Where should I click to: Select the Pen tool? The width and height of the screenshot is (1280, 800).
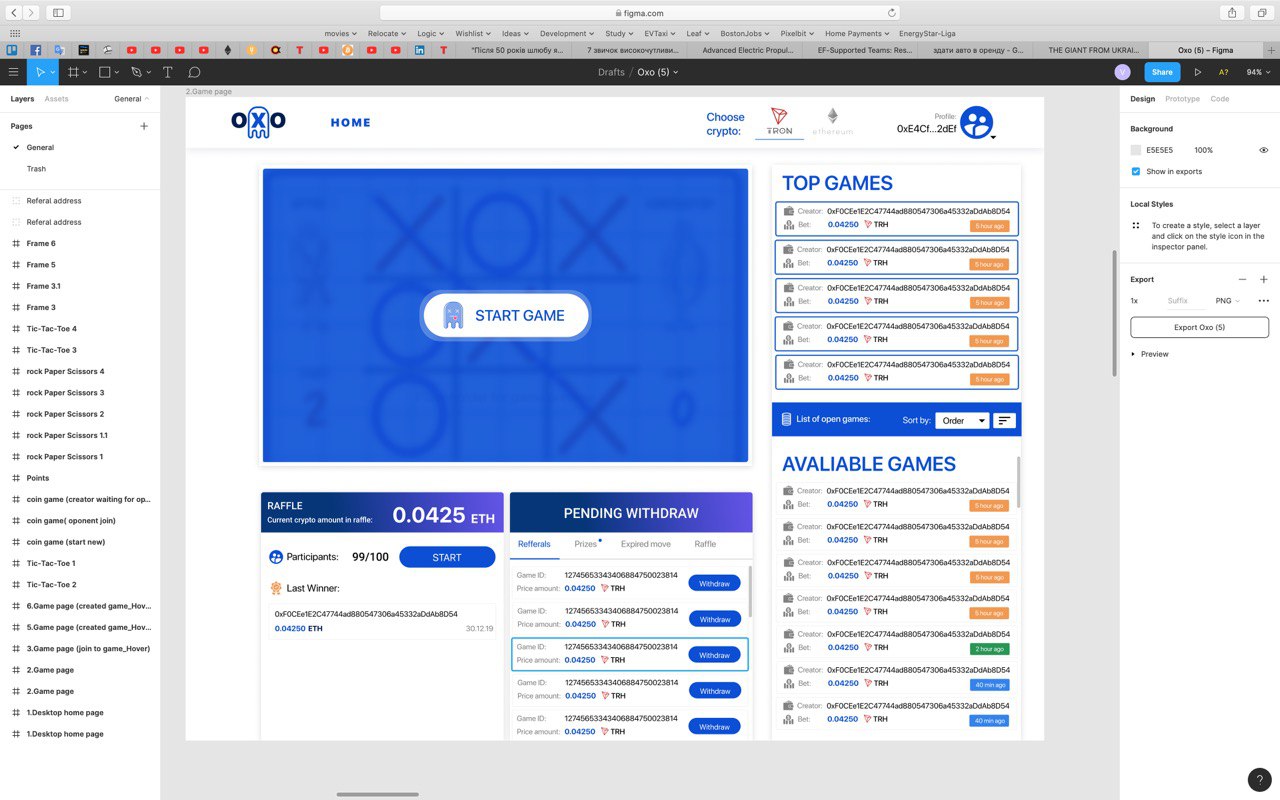point(136,72)
